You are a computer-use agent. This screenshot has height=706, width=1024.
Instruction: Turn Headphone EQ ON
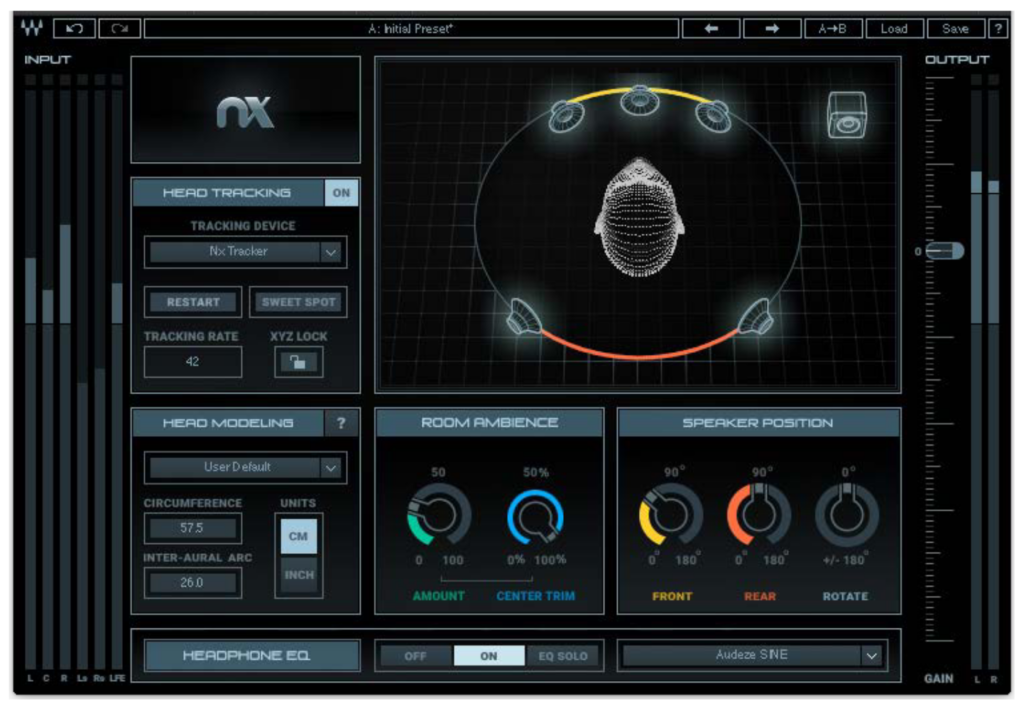(488, 656)
